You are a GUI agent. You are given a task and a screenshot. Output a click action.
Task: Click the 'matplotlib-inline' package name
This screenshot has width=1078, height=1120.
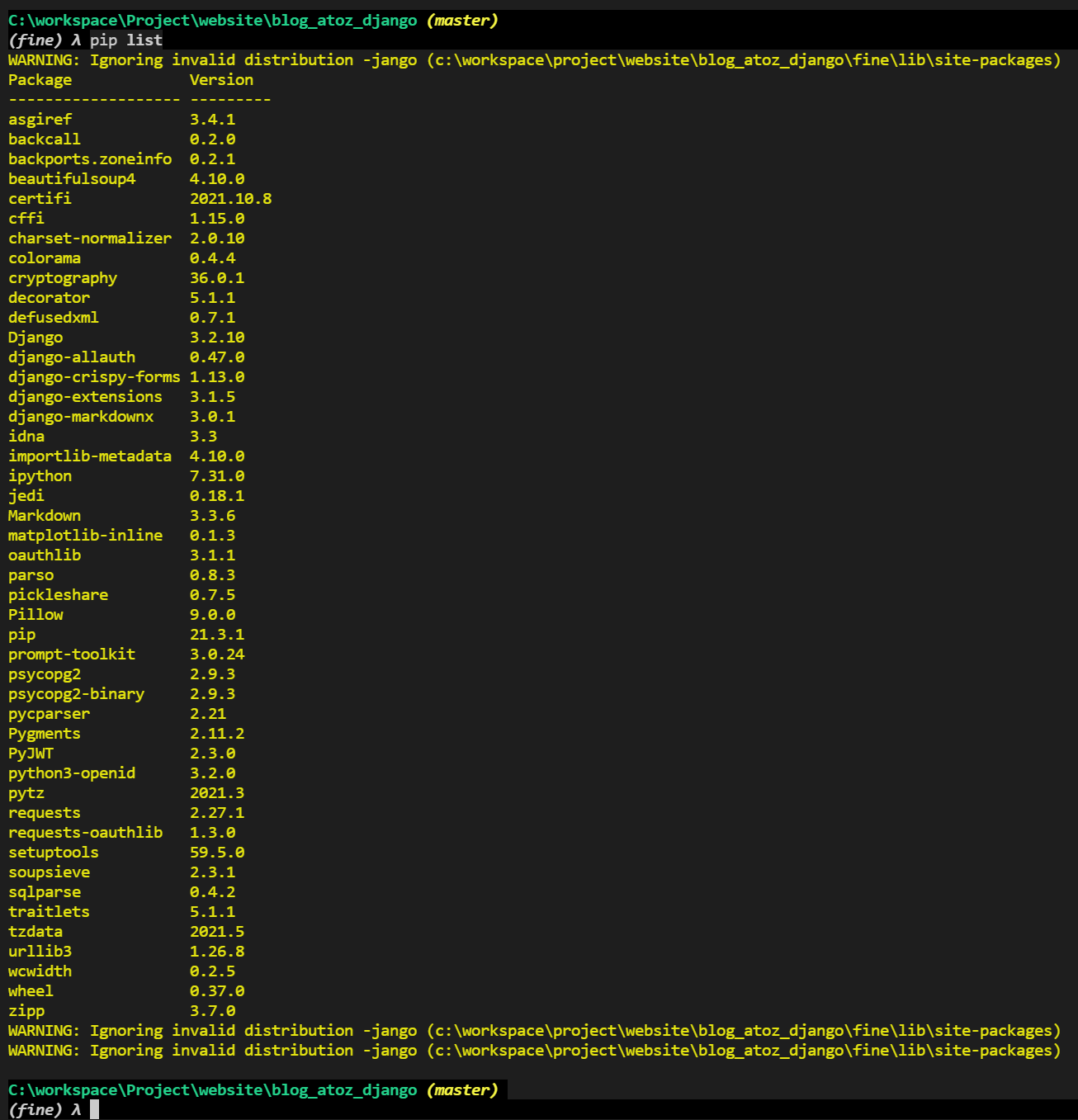(x=85, y=536)
